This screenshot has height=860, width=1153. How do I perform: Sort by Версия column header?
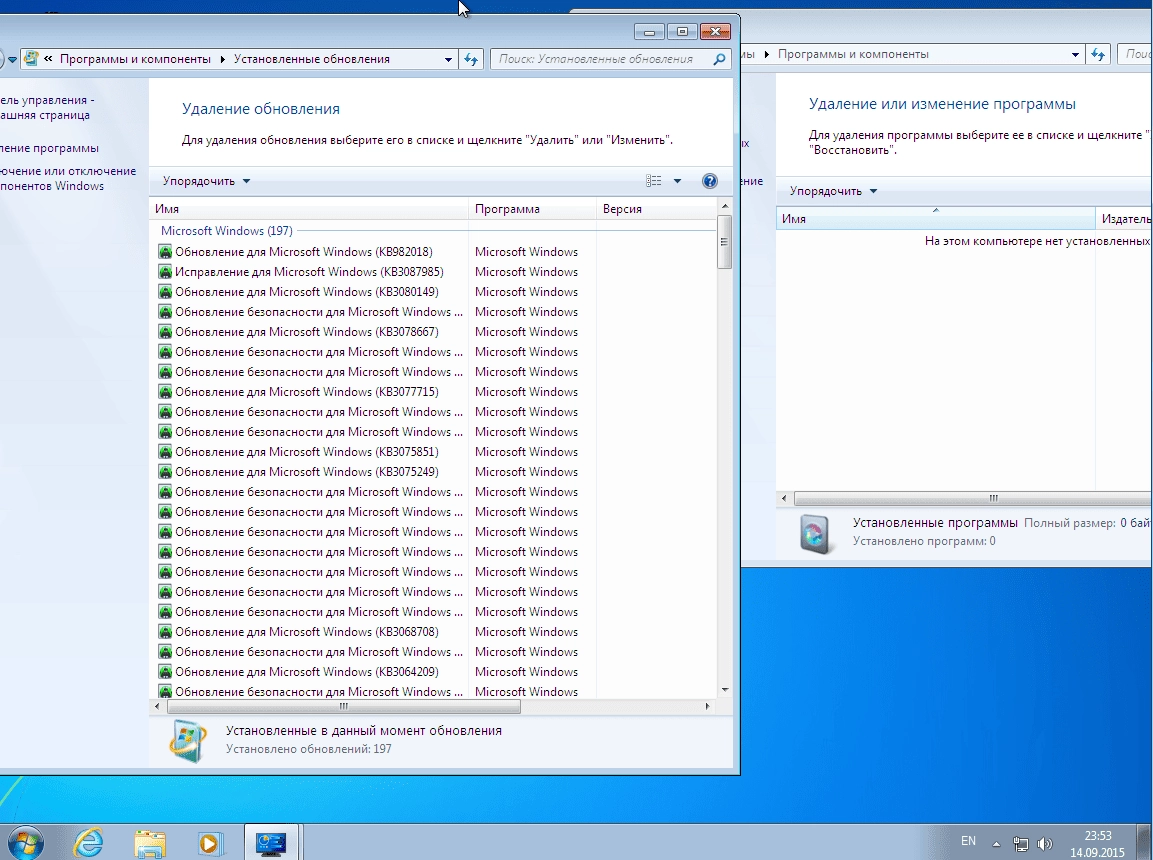click(656, 209)
